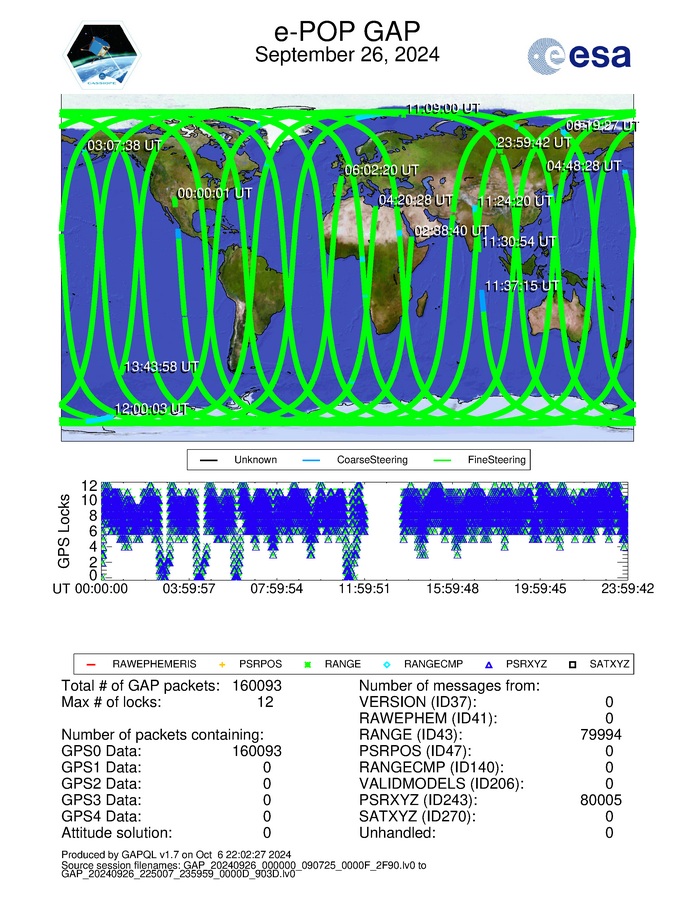Click the 12:00:03 UT track label
Viewport: 695px width, 899px height.
click(x=151, y=409)
